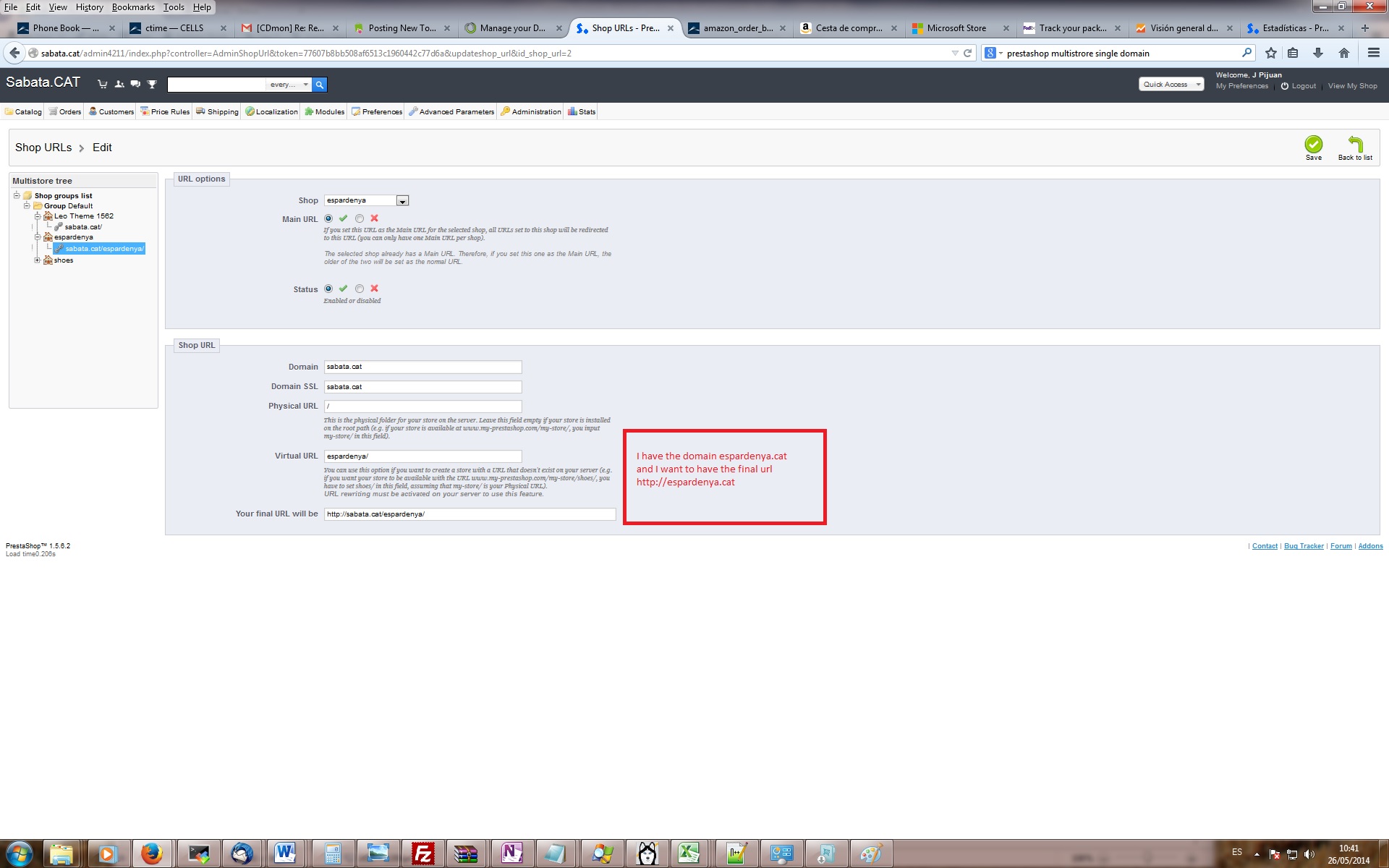Viewport: 1389px width, 868px height.
Task: Click the trophy icon in header
Action: coord(152,84)
